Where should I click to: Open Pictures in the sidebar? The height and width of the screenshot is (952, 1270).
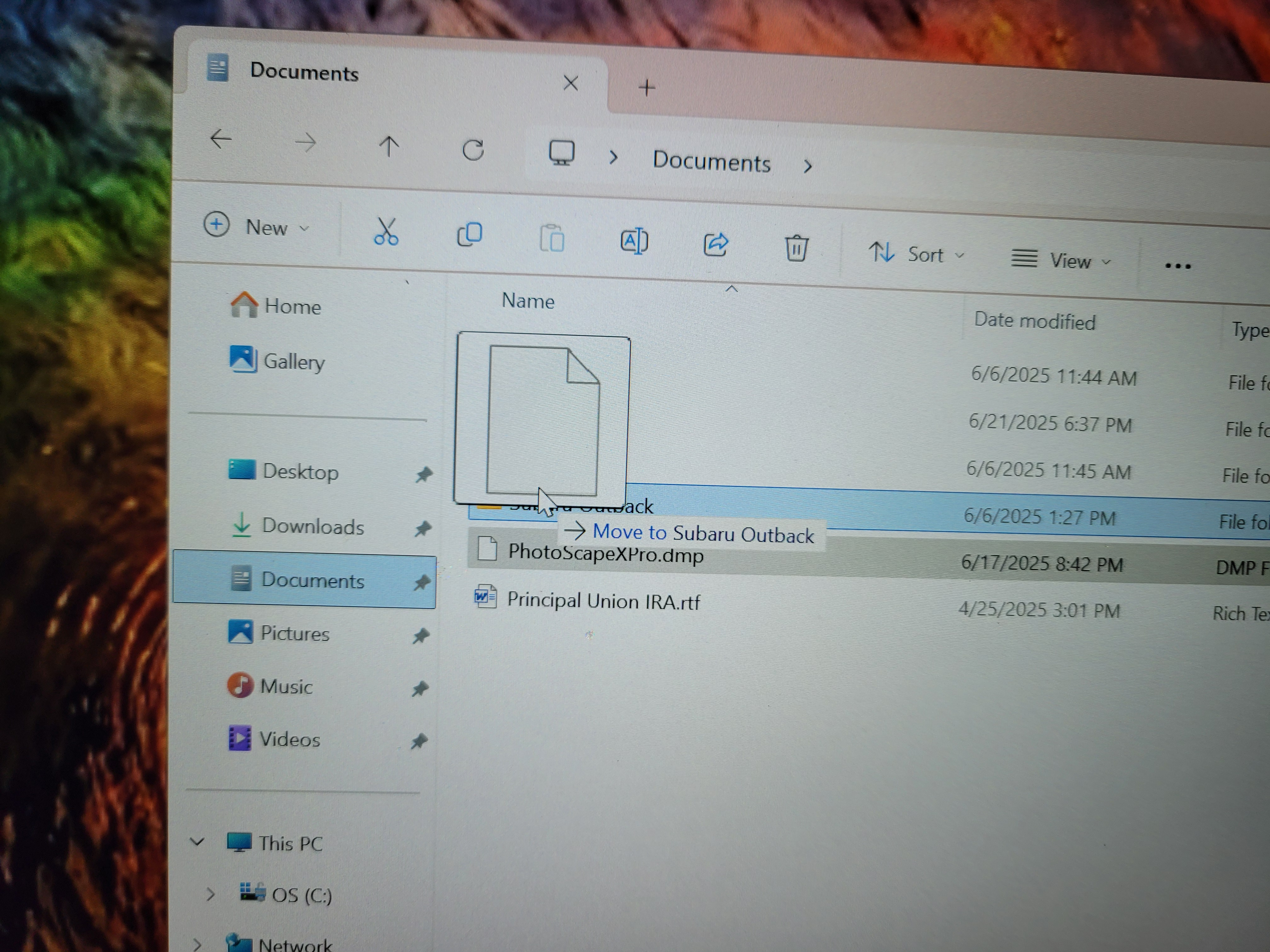click(x=279, y=632)
